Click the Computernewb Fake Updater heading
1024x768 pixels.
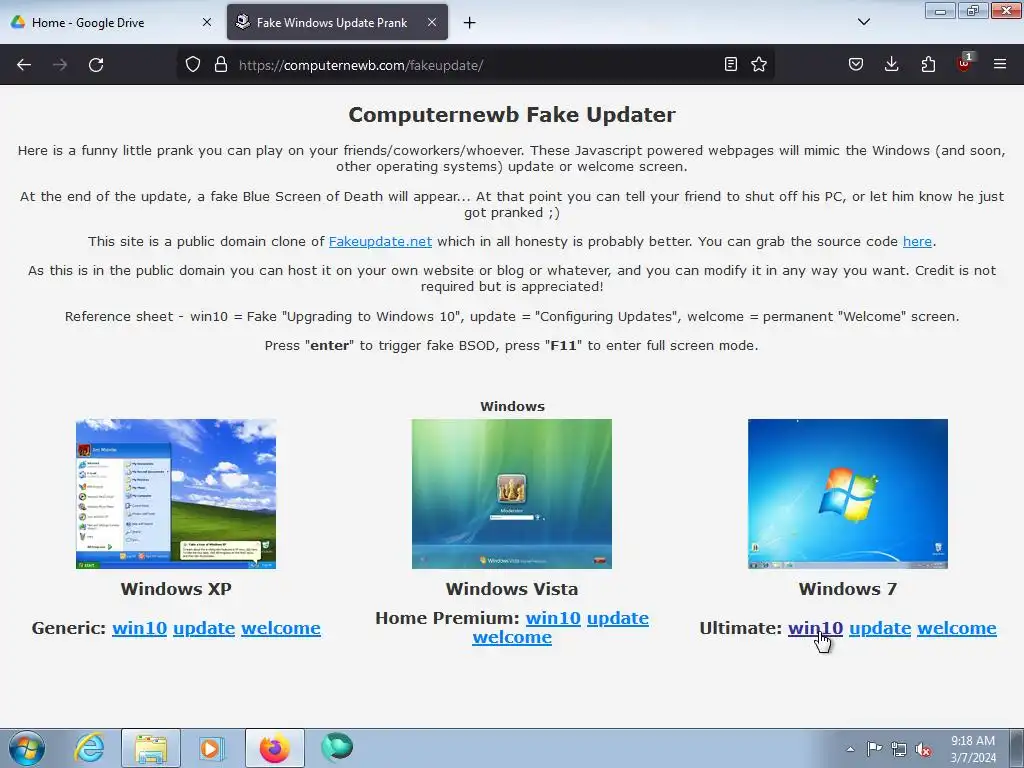click(x=512, y=114)
